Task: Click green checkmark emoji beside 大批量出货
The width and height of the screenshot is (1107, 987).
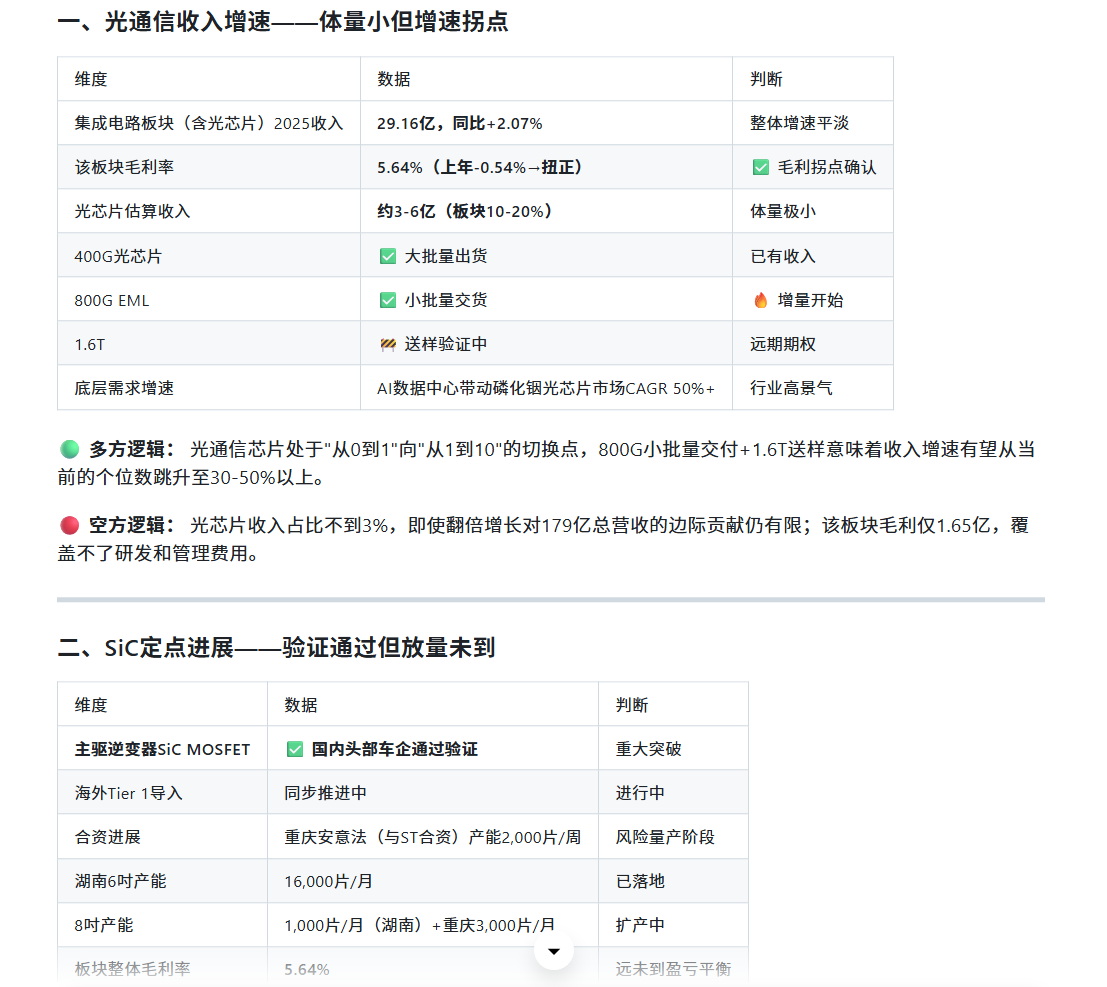Action: click(x=388, y=256)
